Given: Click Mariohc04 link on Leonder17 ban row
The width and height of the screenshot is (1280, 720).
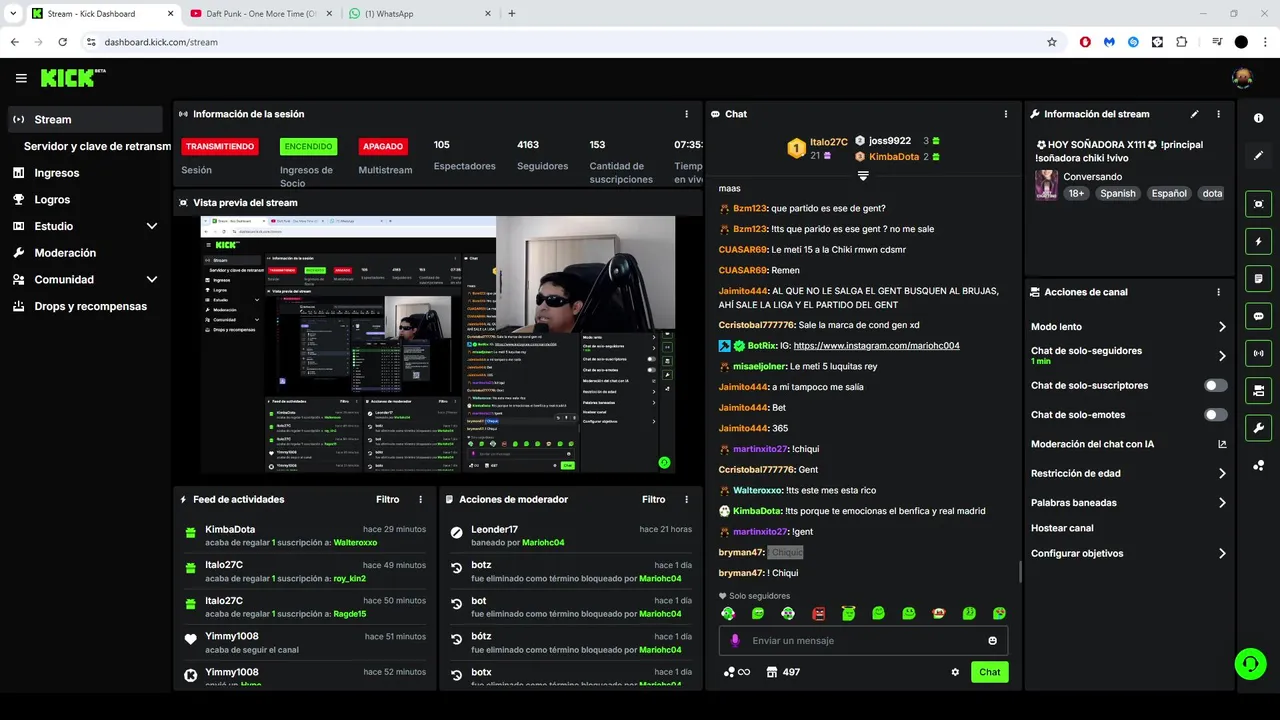Looking at the screenshot, I should tap(543, 543).
